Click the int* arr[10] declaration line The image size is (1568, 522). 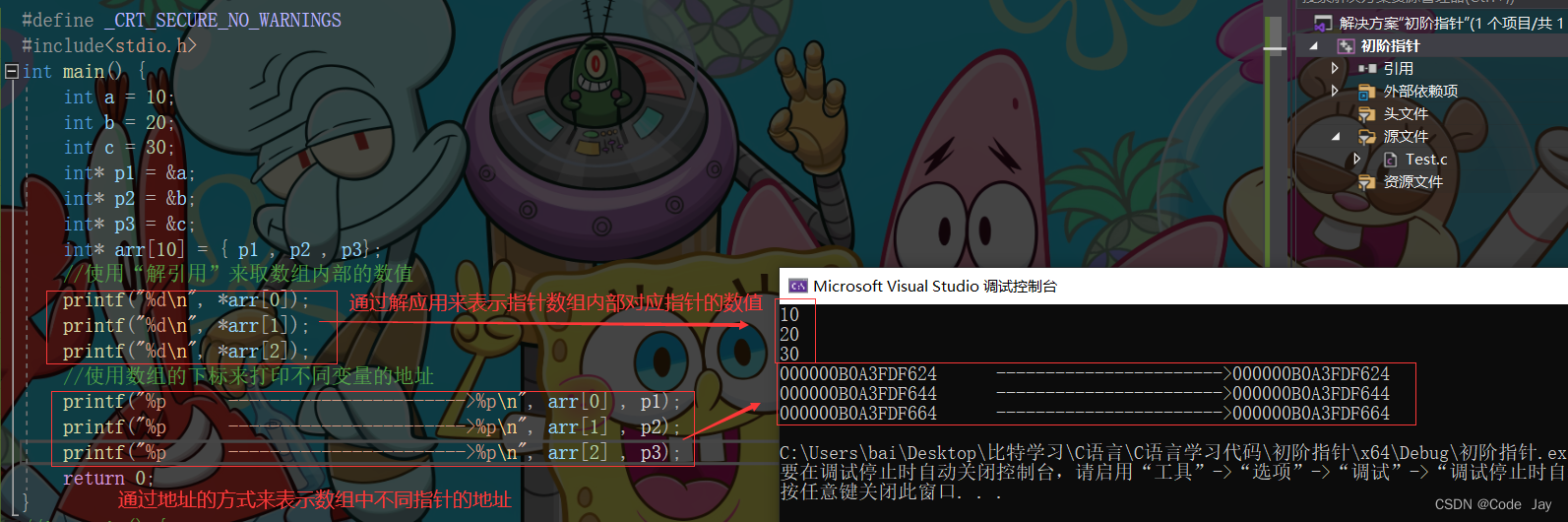pos(221,249)
